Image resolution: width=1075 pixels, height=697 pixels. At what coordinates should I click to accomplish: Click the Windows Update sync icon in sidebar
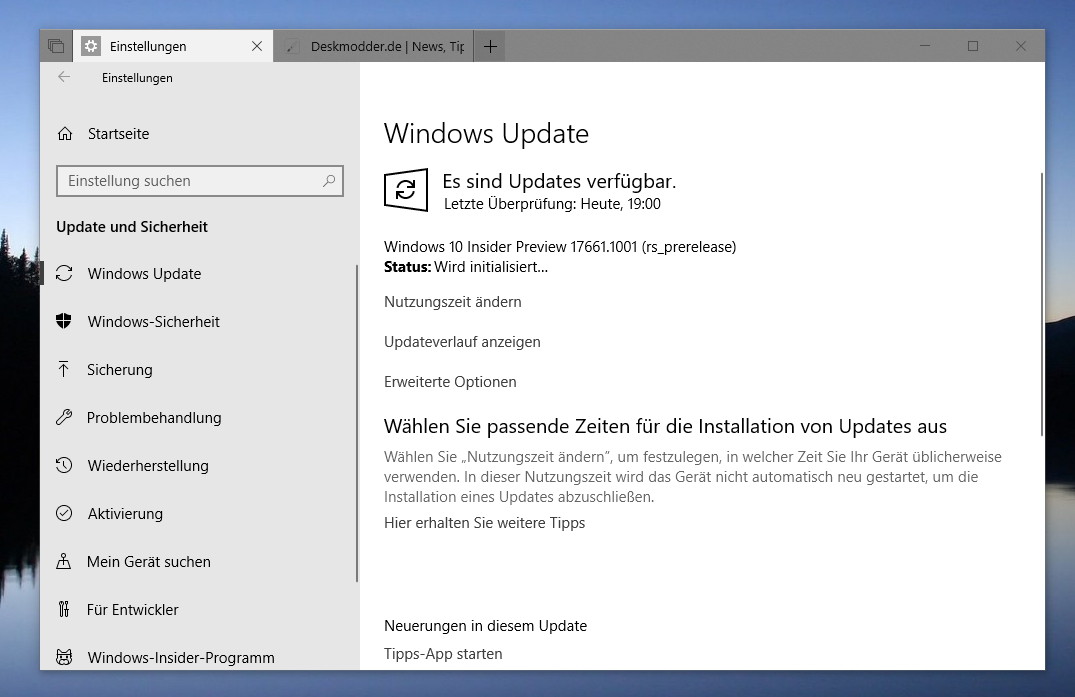pos(64,273)
